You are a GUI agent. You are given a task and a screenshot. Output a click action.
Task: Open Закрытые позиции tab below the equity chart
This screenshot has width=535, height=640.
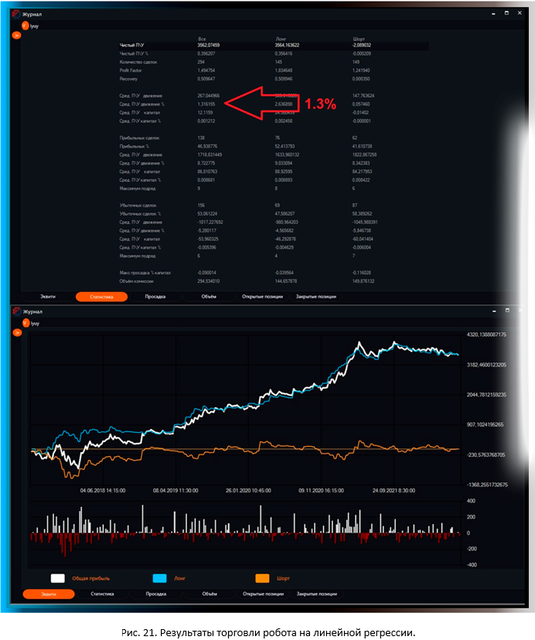[317, 594]
